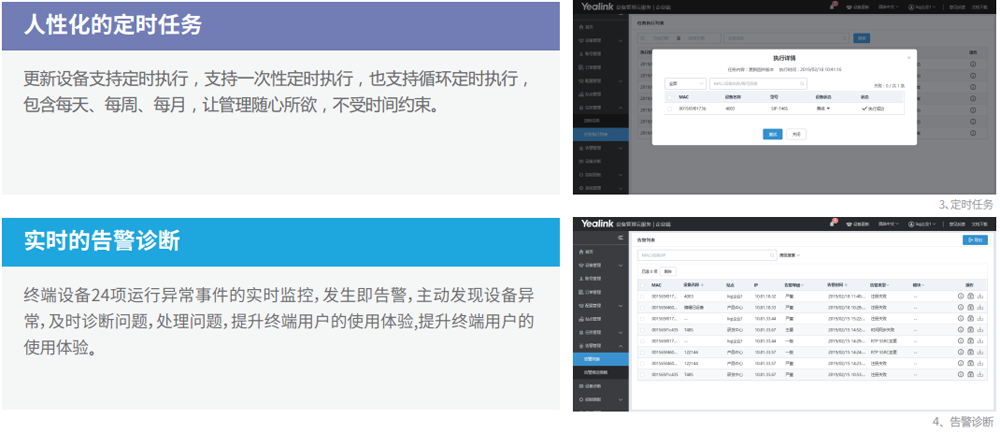Collapse the alarm management sidebar group

(x=620, y=344)
